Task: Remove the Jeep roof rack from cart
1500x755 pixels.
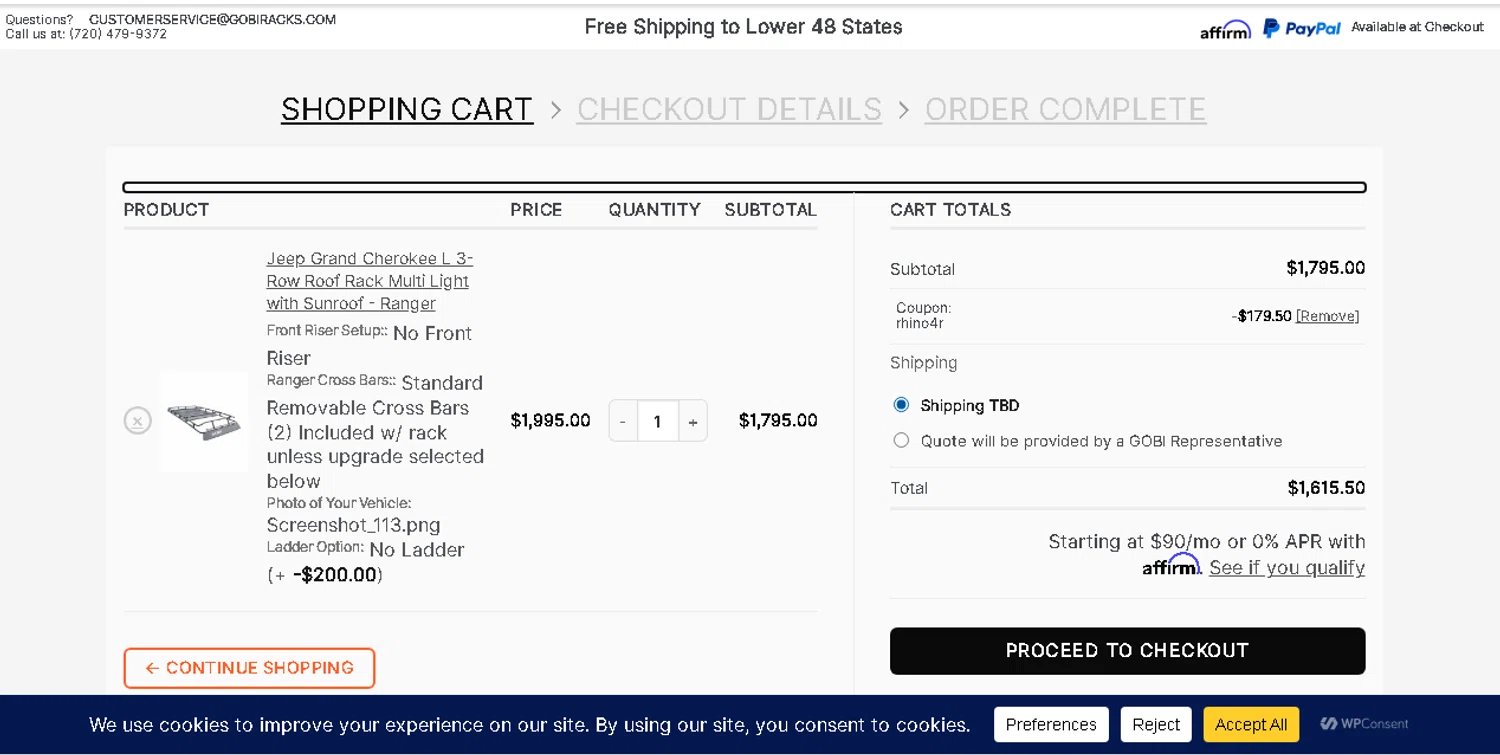Action: pos(137,420)
